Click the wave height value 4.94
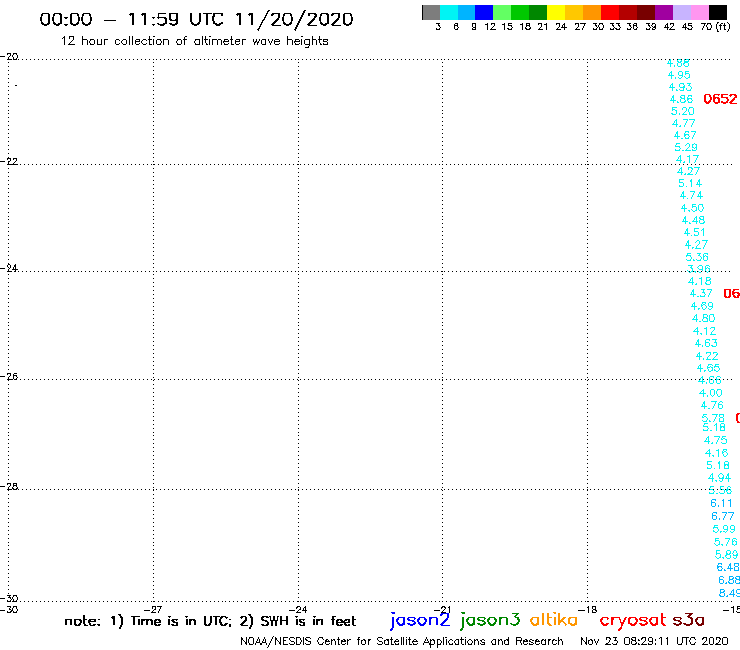740x650 pixels. 720,478
